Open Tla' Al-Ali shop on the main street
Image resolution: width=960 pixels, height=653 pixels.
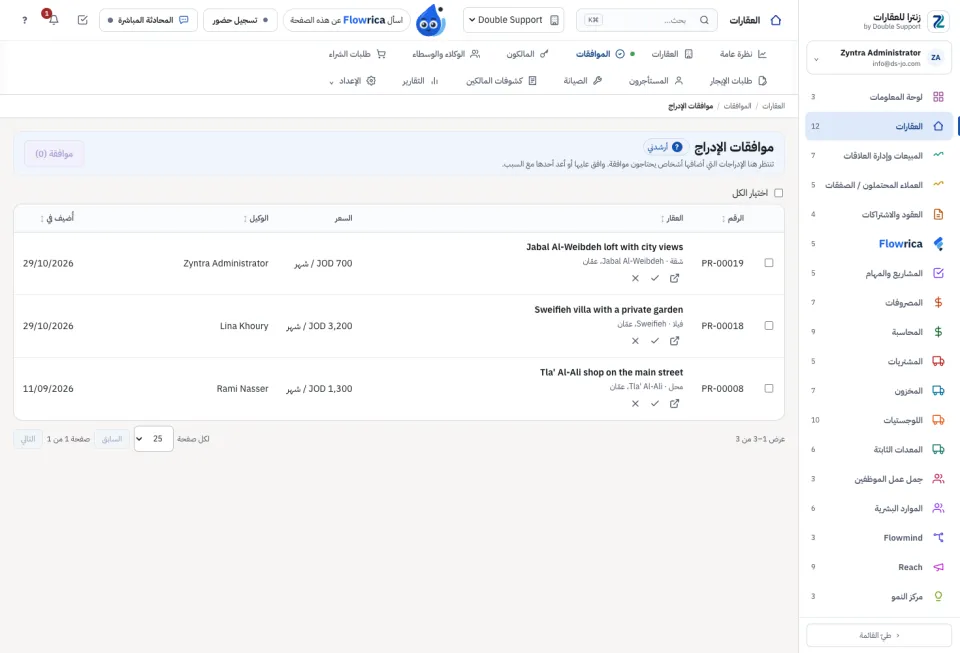(612, 372)
